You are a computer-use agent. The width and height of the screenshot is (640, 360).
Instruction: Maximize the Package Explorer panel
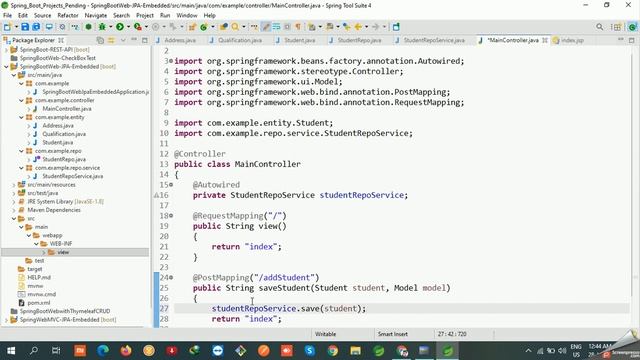point(144,40)
